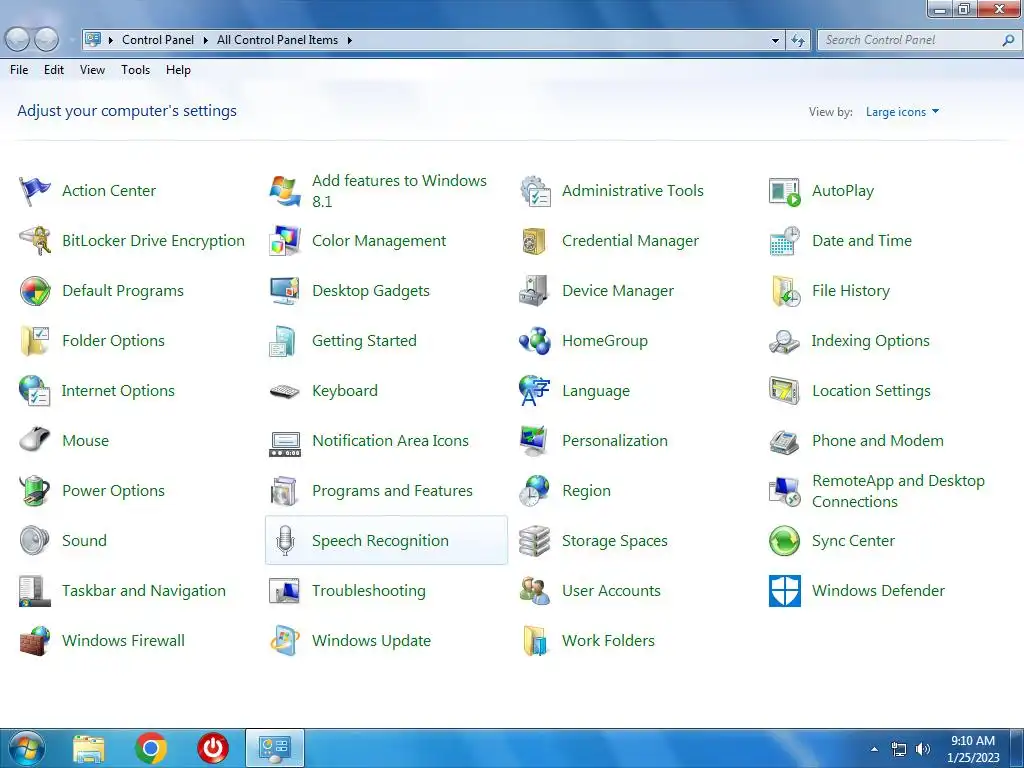Click the red power icon in taskbar
Viewport: 1024px width, 768px height.
click(213, 748)
